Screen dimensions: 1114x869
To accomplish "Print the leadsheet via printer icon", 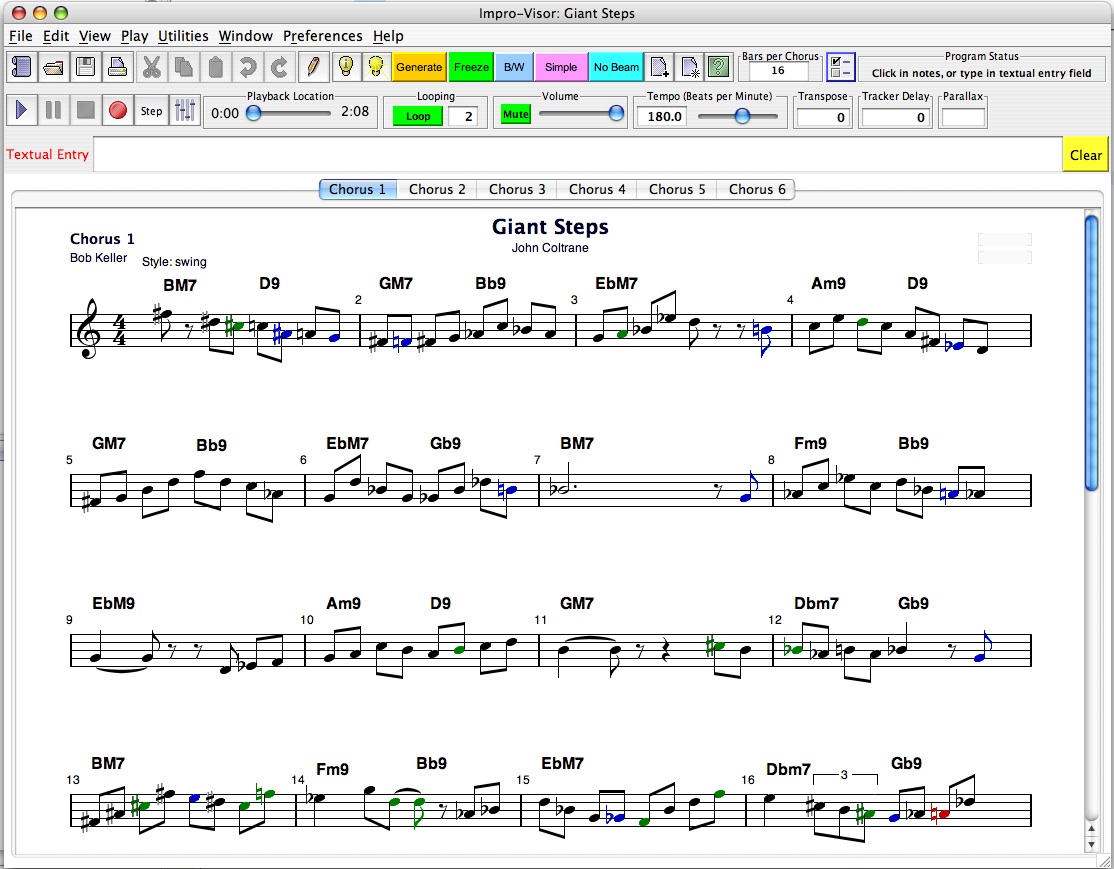I will pyautogui.click(x=117, y=68).
